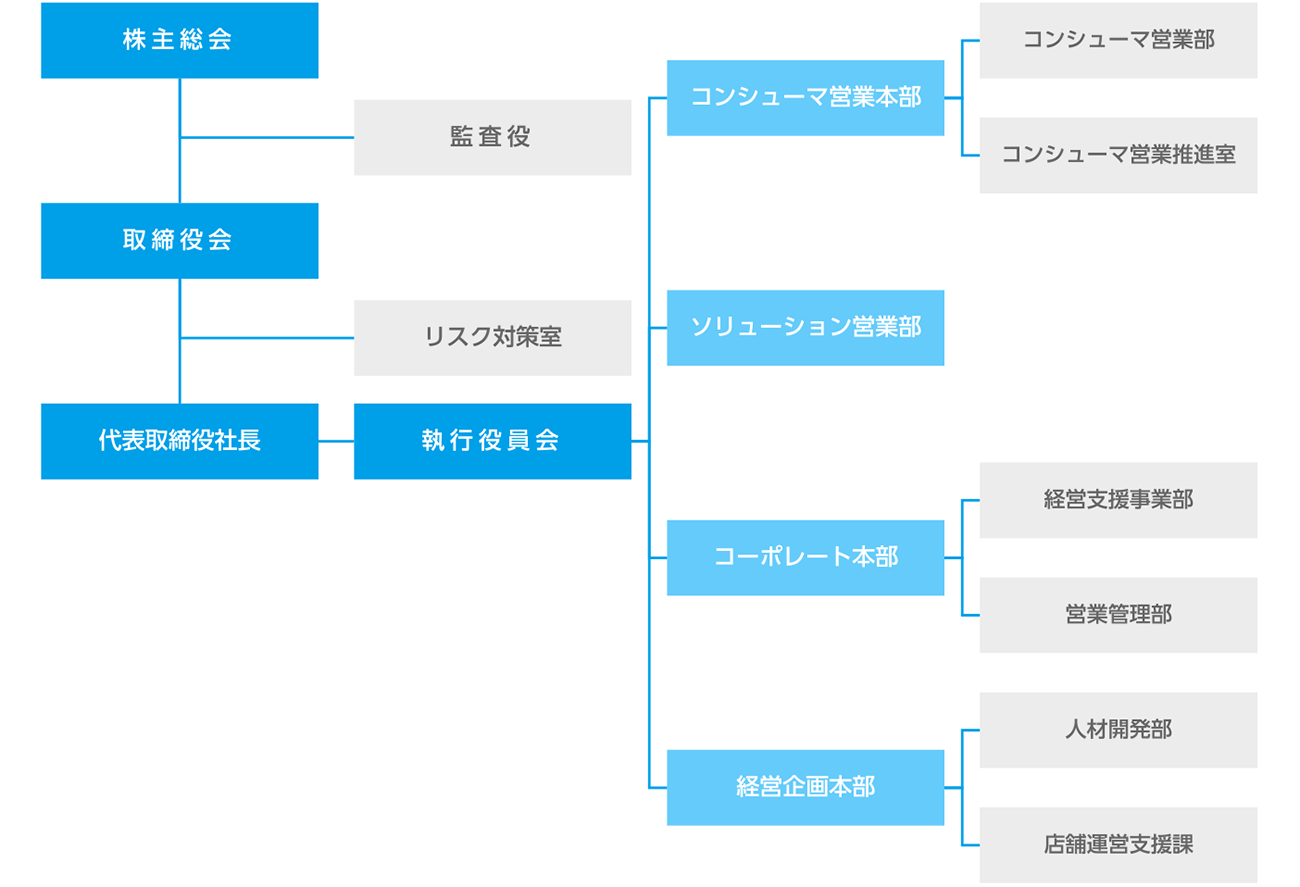Select the コーポレート本部 node

(805, 558)
